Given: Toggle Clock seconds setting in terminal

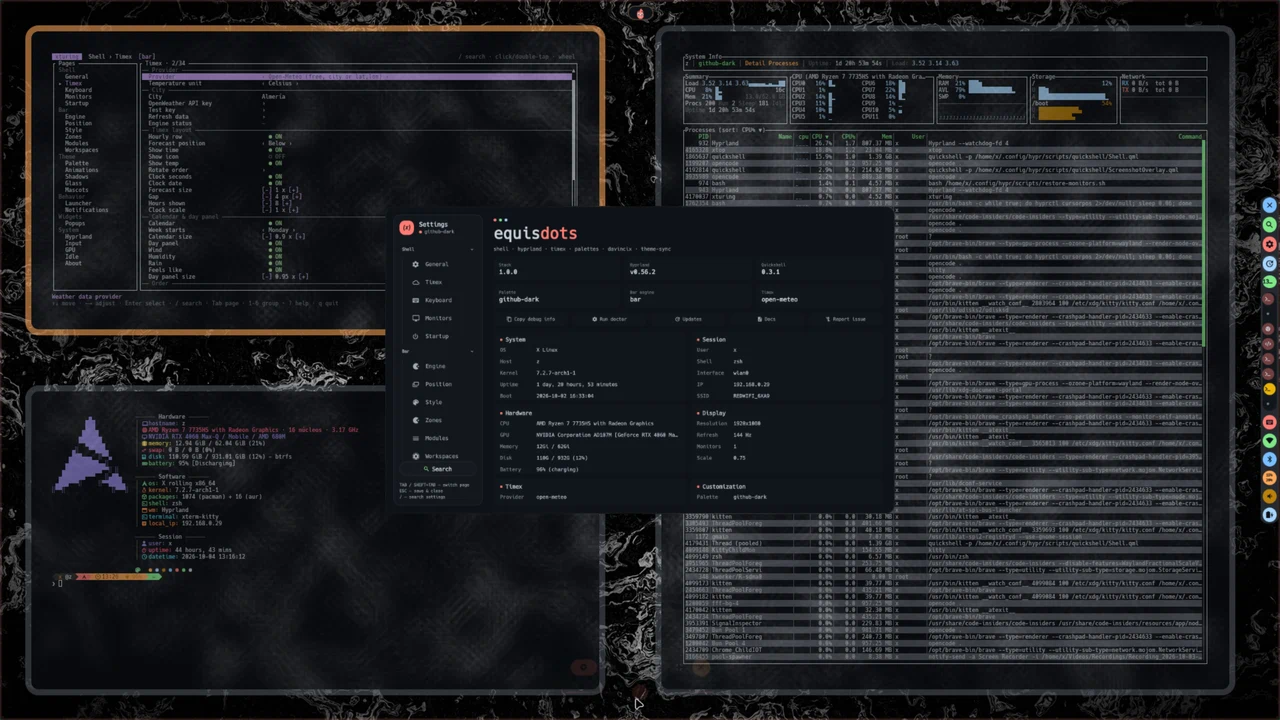Looking at the screenshot, I should pyautogui.click(x=275, y=177).
